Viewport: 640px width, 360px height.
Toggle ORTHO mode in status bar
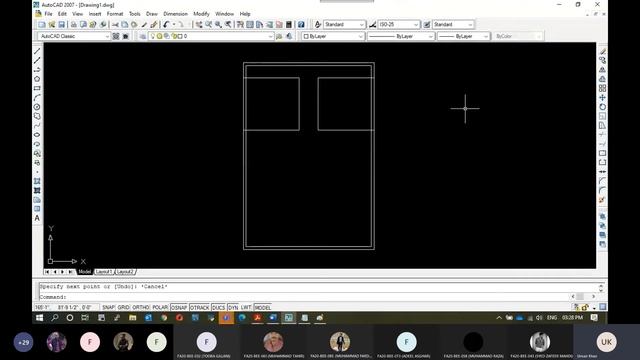click(140, 307)
